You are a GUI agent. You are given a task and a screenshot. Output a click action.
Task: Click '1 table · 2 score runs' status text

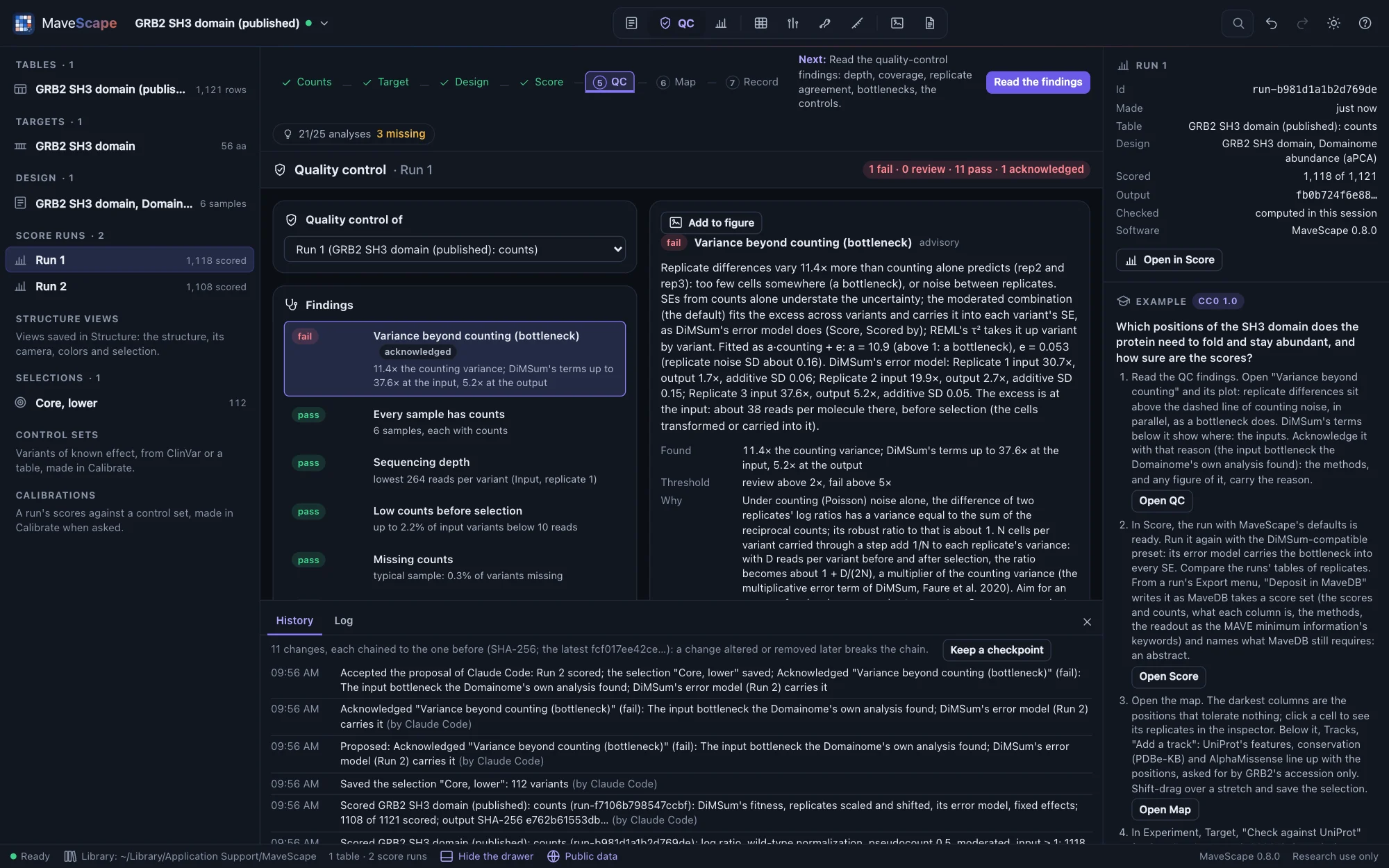(x=378, y=856)
